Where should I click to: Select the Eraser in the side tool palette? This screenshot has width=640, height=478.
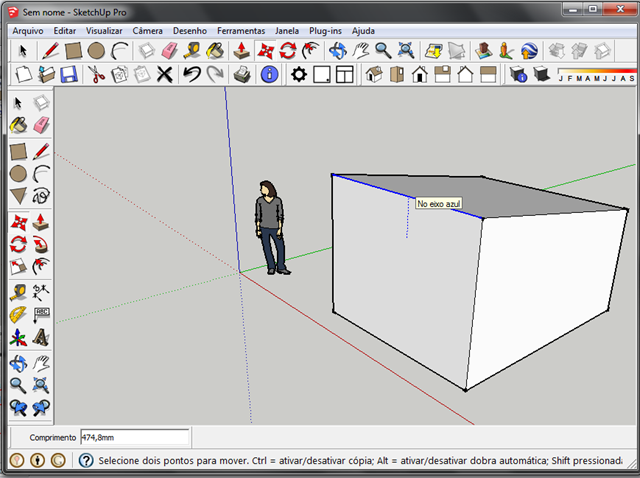(41, 125)
